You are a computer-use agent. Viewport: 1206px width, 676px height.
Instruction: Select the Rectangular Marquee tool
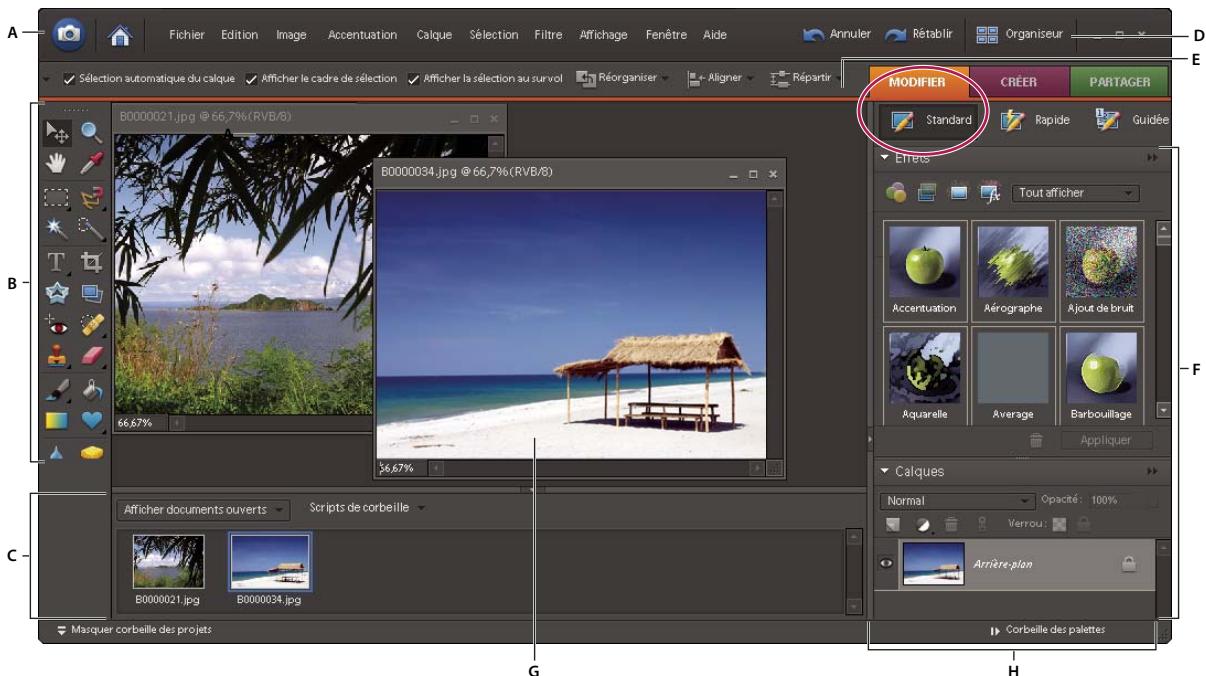[57, 198]
